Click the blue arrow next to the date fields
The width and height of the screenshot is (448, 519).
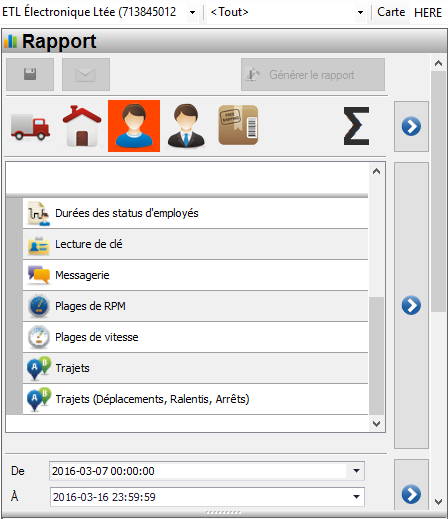[411, 494]
